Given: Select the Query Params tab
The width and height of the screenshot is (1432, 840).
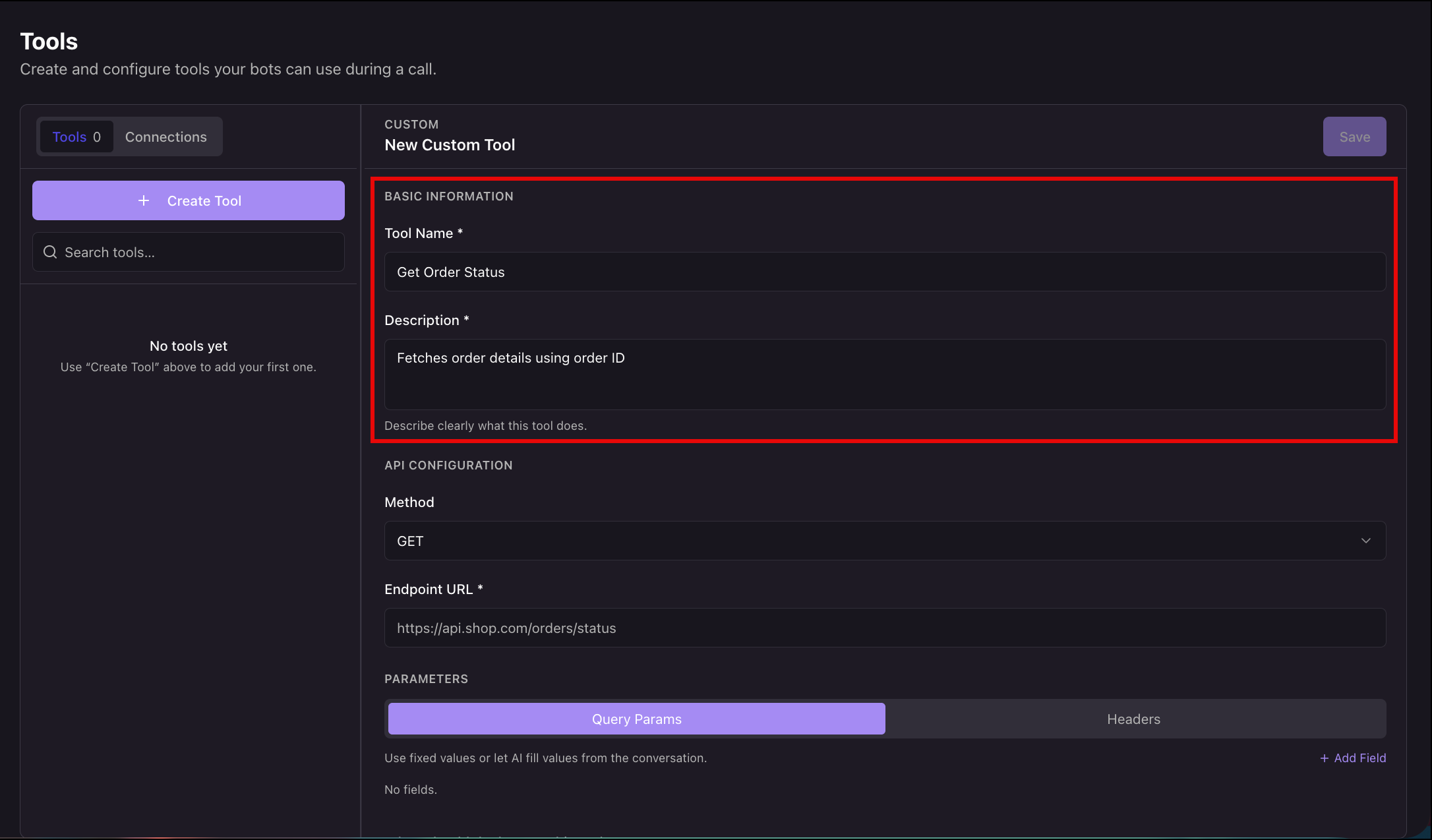Looking at the screenshot, I should [636, 719].
